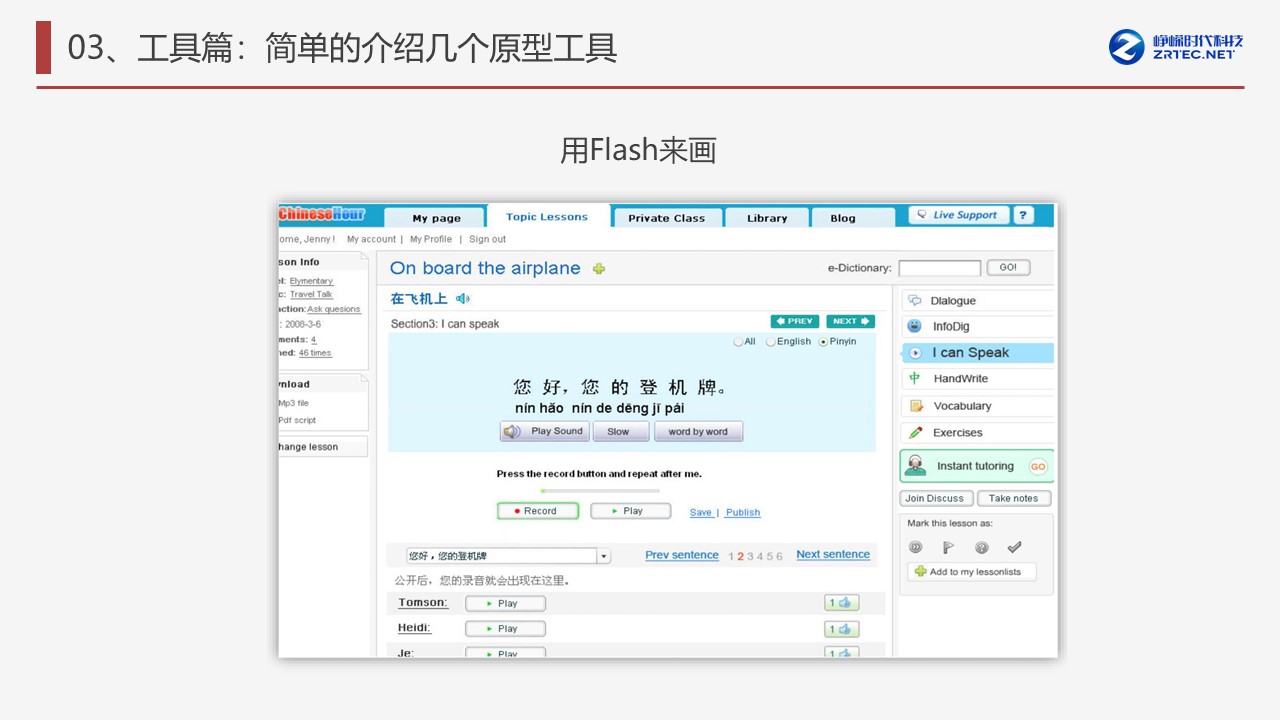Open the Library tab

[767, 218]
